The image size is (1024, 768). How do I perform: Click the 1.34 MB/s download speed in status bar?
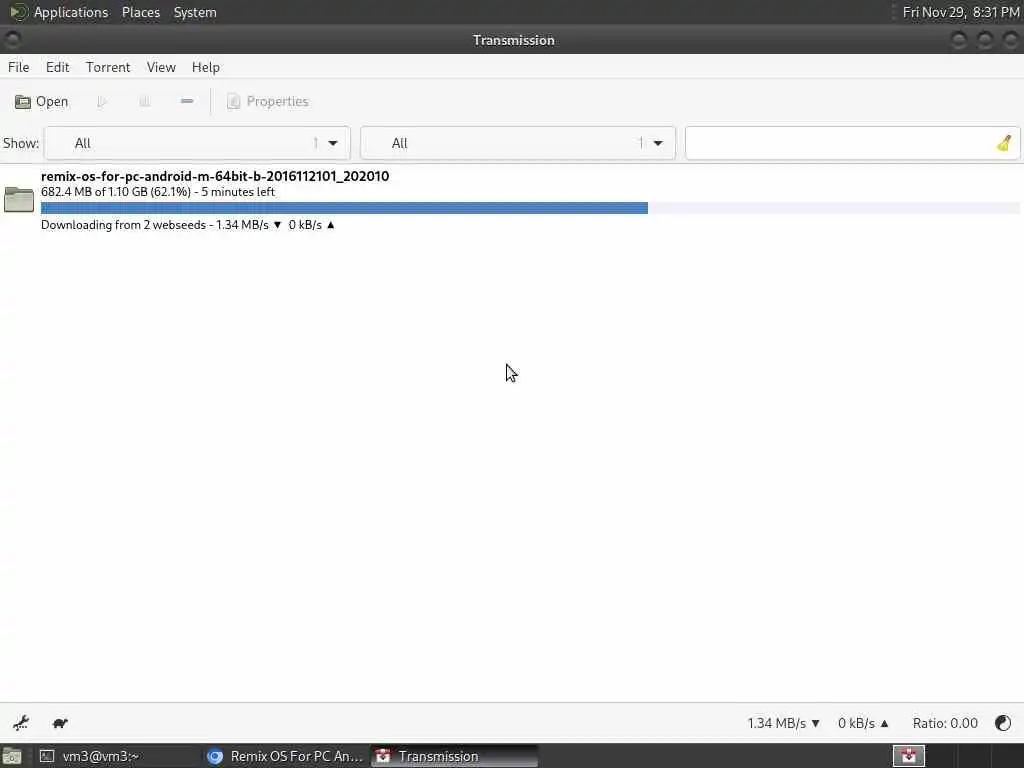coord(783,723)
